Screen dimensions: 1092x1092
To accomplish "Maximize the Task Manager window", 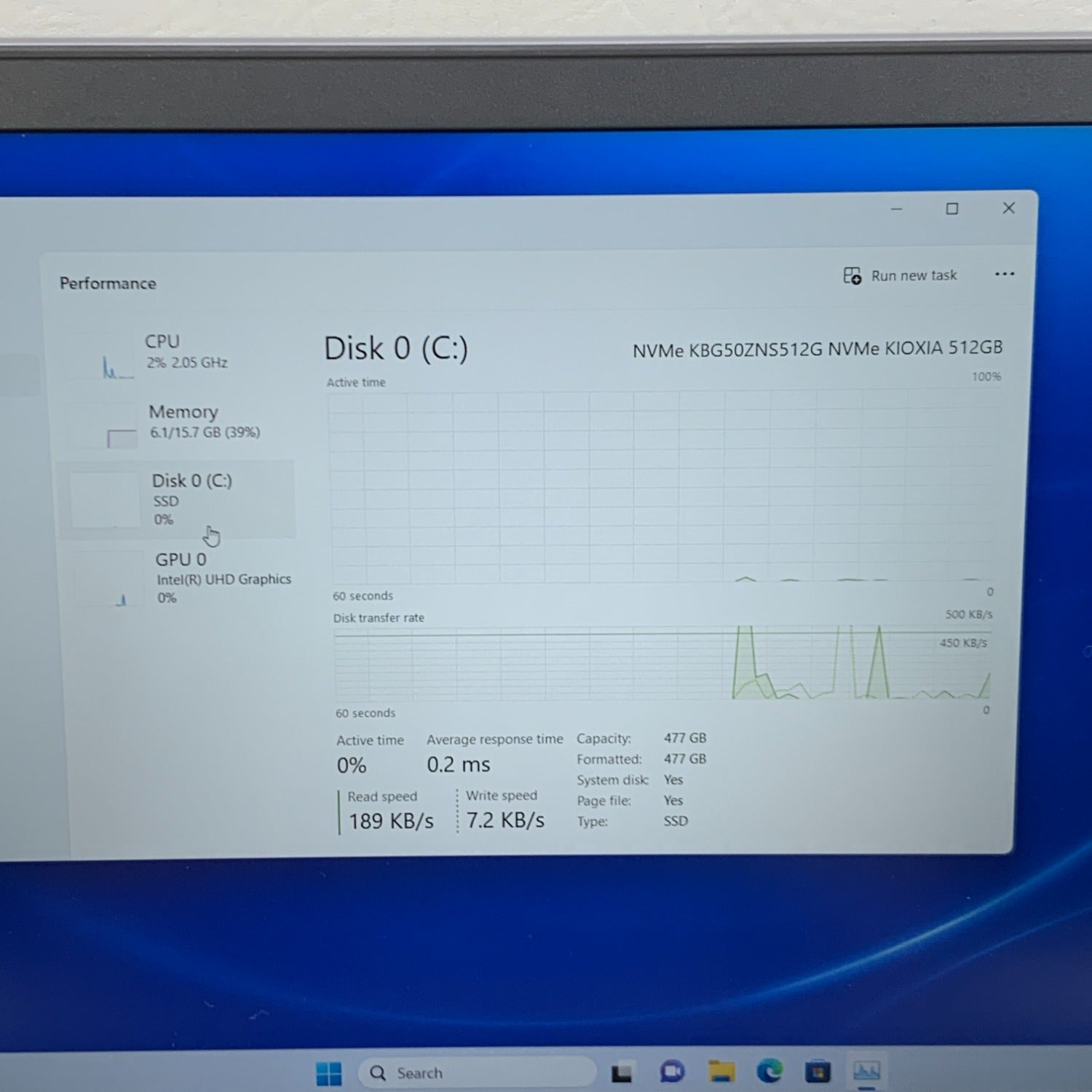I will pos(951,209).
